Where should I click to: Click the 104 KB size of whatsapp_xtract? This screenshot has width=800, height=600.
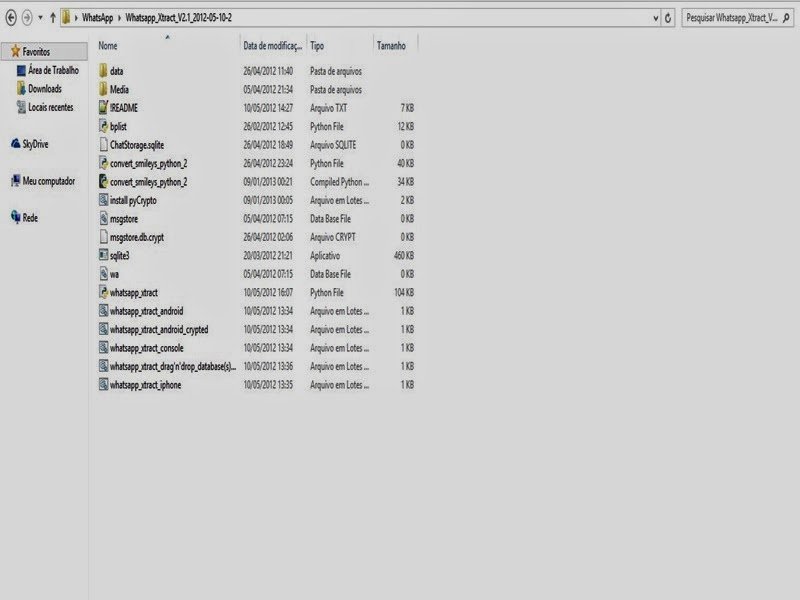tap(404, 292)
